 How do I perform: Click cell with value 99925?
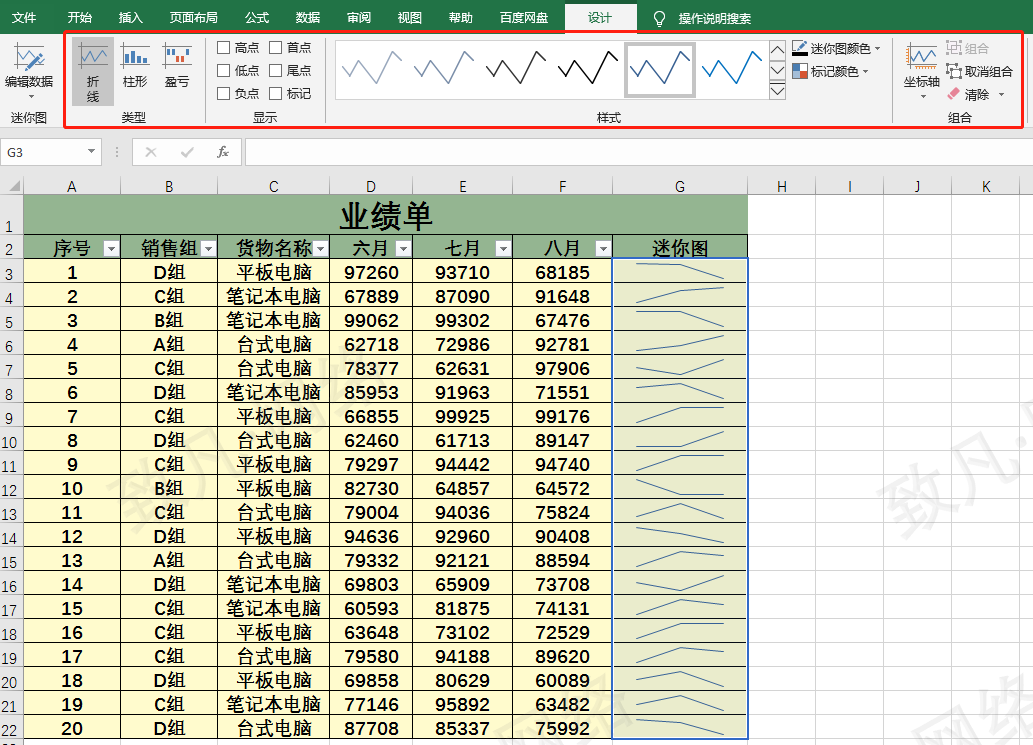(x=462, y=416)
